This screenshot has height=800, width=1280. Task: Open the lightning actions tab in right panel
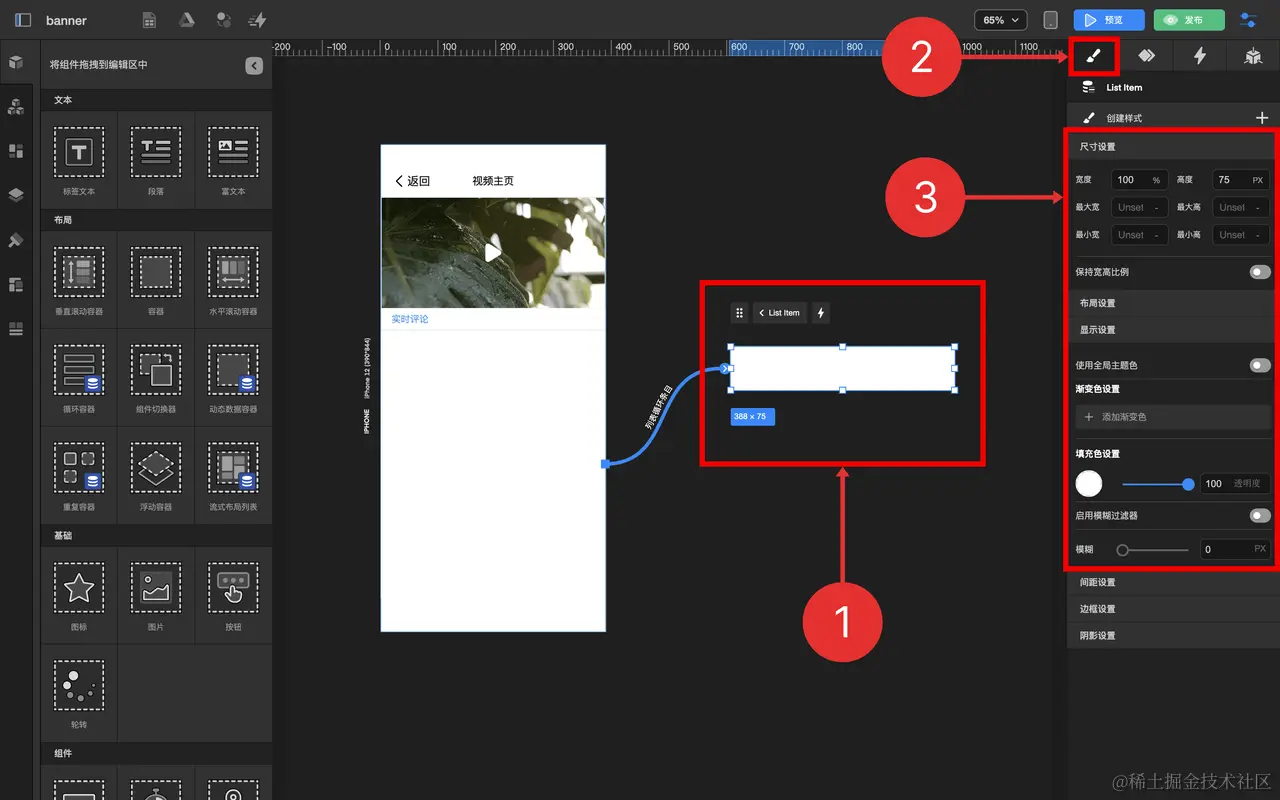point(1200,56)
